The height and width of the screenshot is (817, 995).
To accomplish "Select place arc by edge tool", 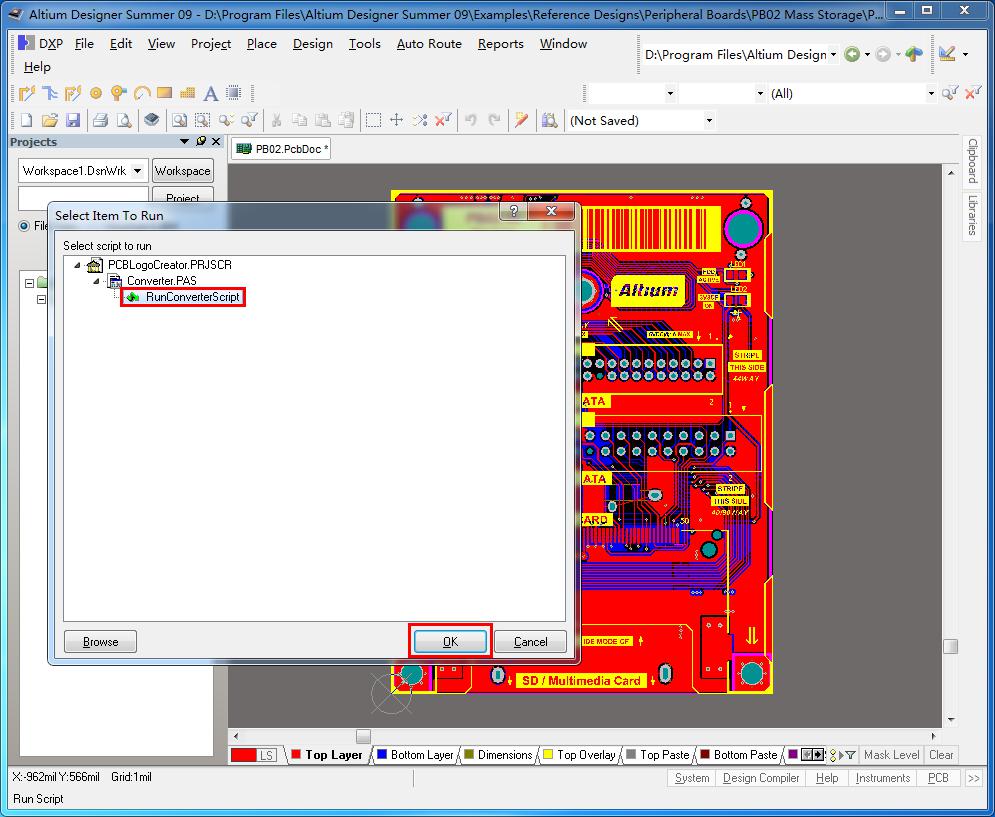I will click(x=142, y=93).
